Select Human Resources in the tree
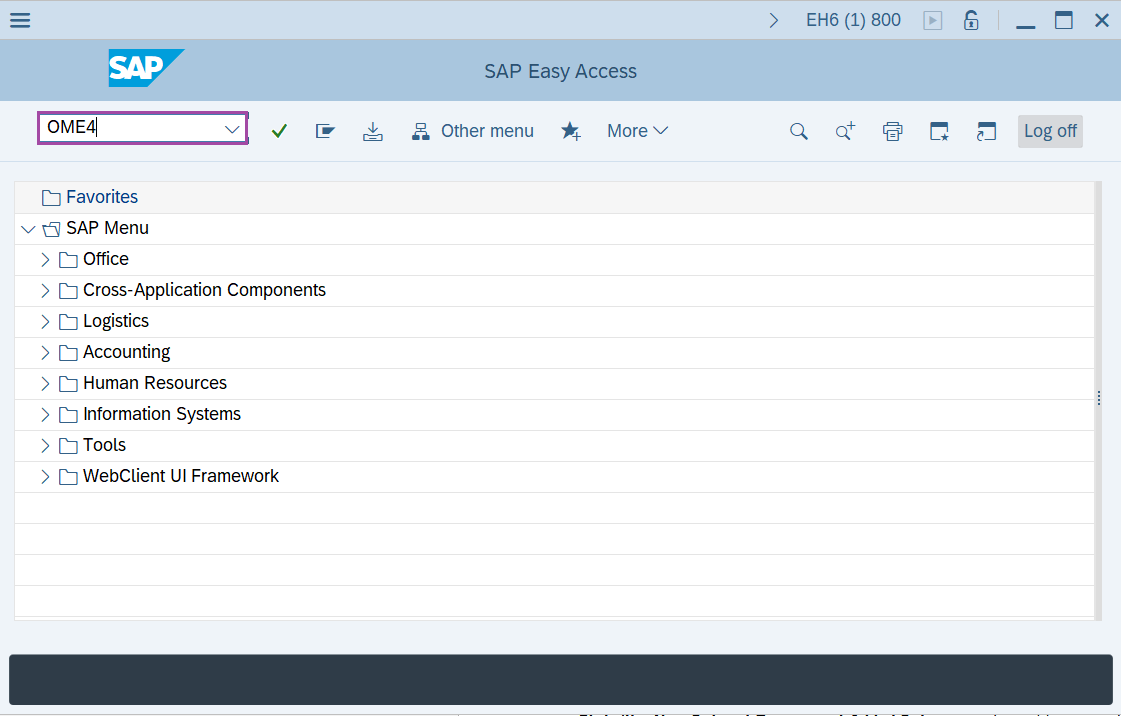The width and height of the screenshot is (1121, 716). coord(154,383)
